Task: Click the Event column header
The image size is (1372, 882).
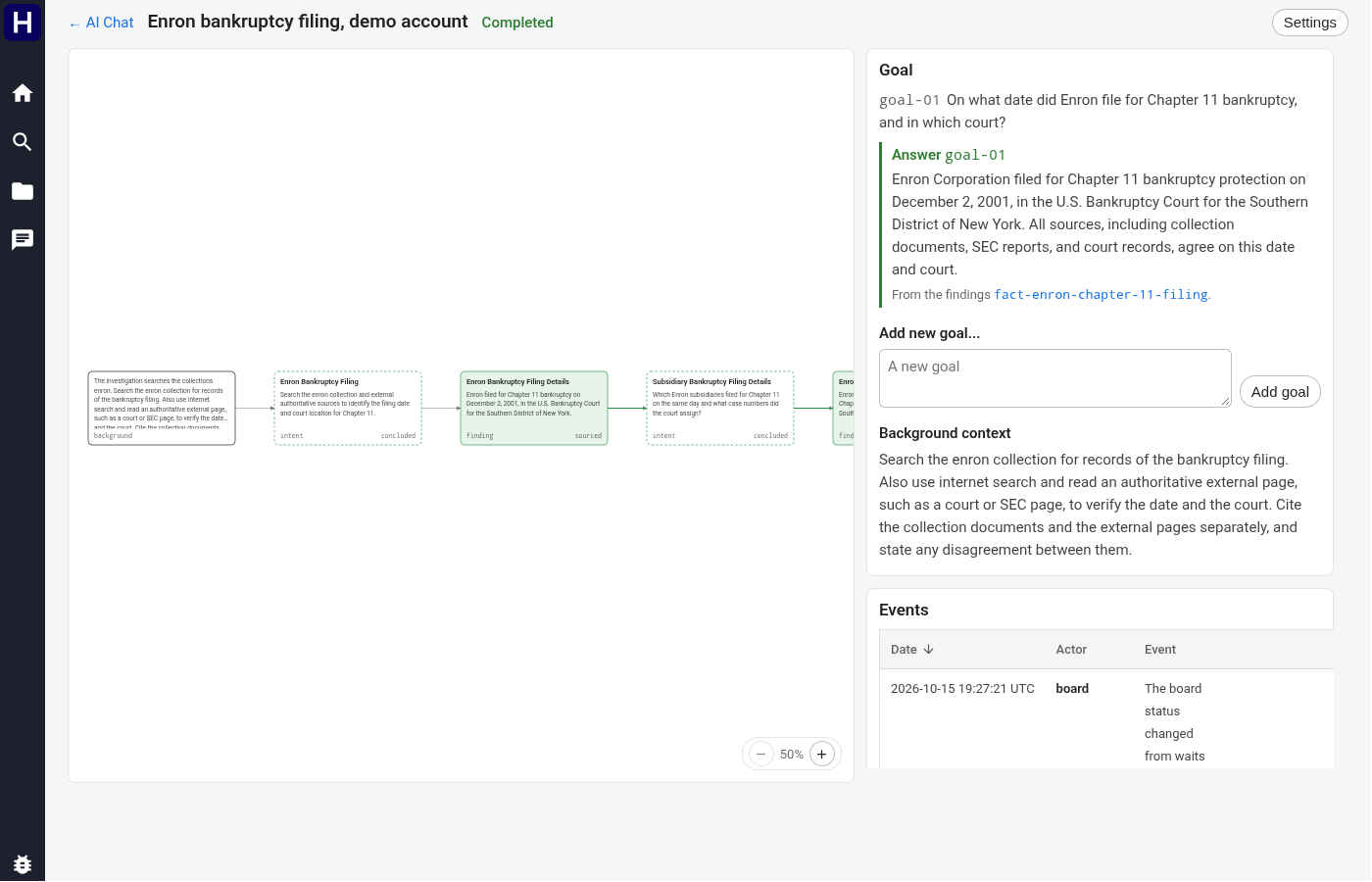Action: pos(1160,650)
